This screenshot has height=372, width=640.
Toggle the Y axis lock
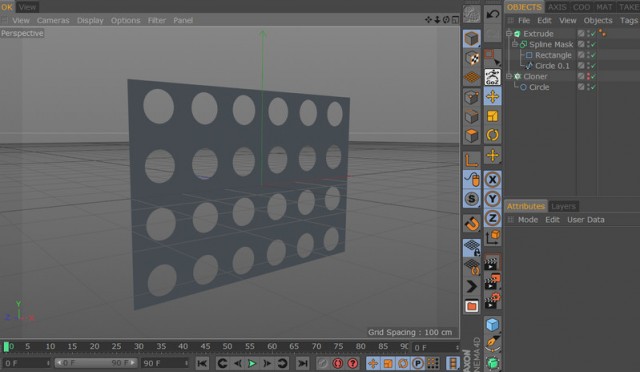click(x=493, y=199)
